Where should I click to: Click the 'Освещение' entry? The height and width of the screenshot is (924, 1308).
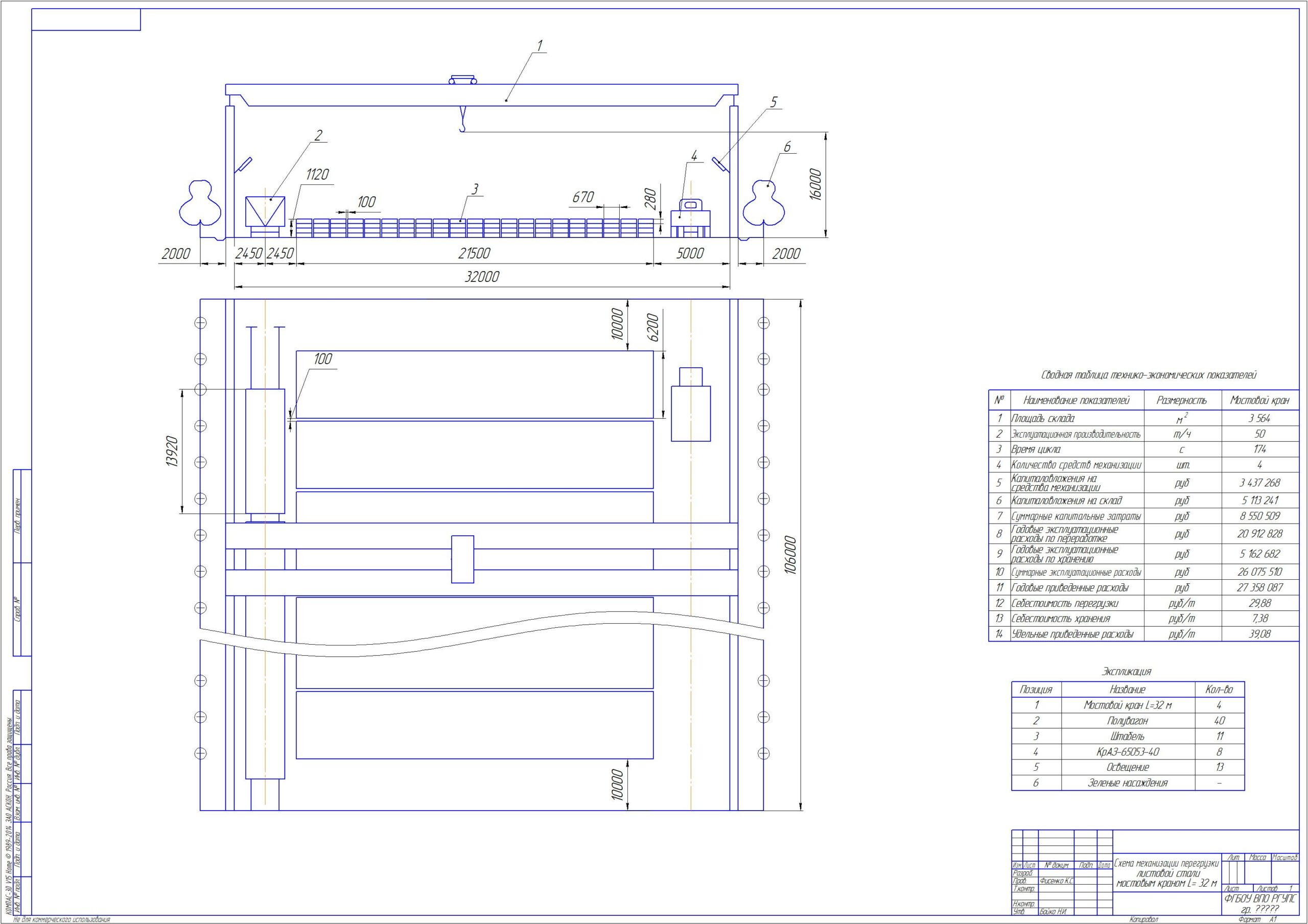[x=1128, y=767]
